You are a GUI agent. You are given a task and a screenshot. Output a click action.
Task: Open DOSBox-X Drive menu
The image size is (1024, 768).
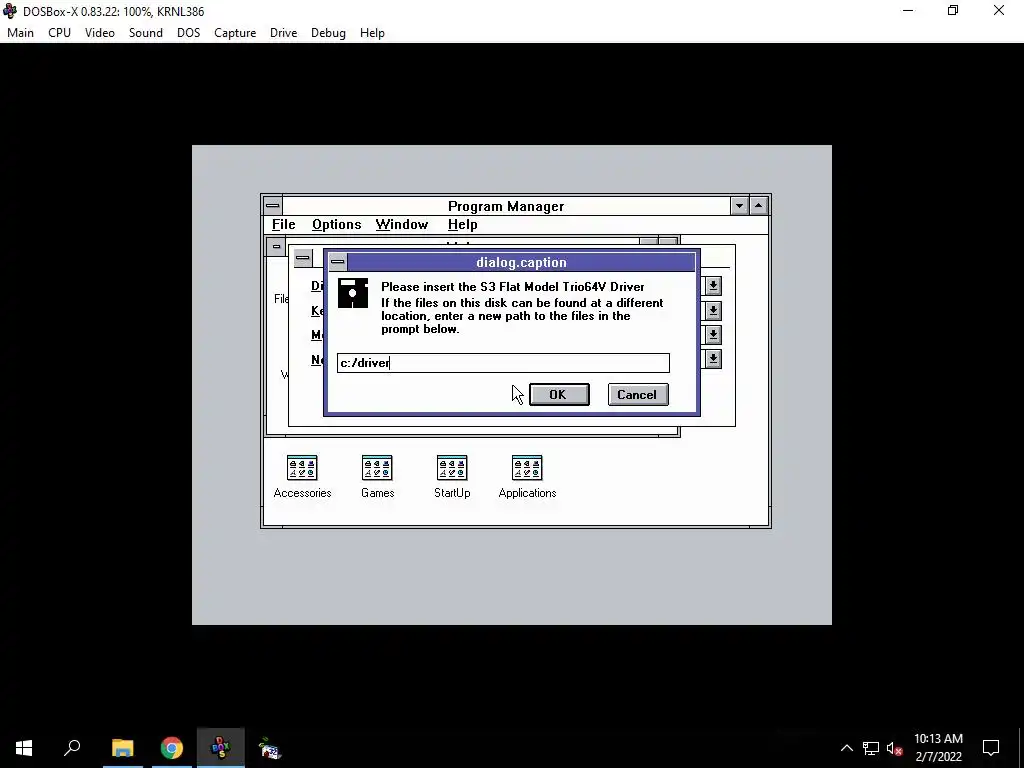pyautogui.click(x=283, y=33)
